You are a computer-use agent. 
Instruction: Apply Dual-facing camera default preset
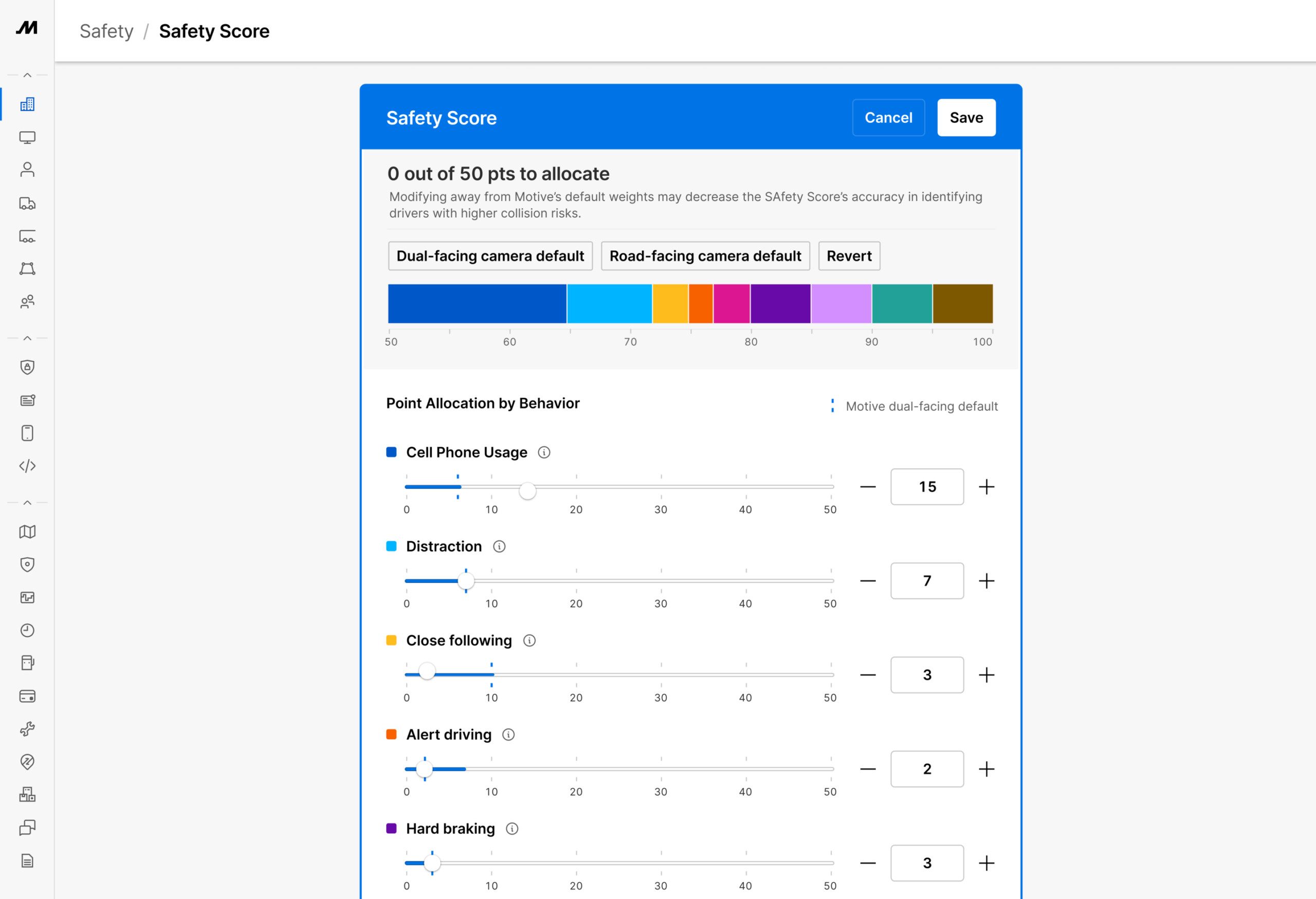click(490, 256)
